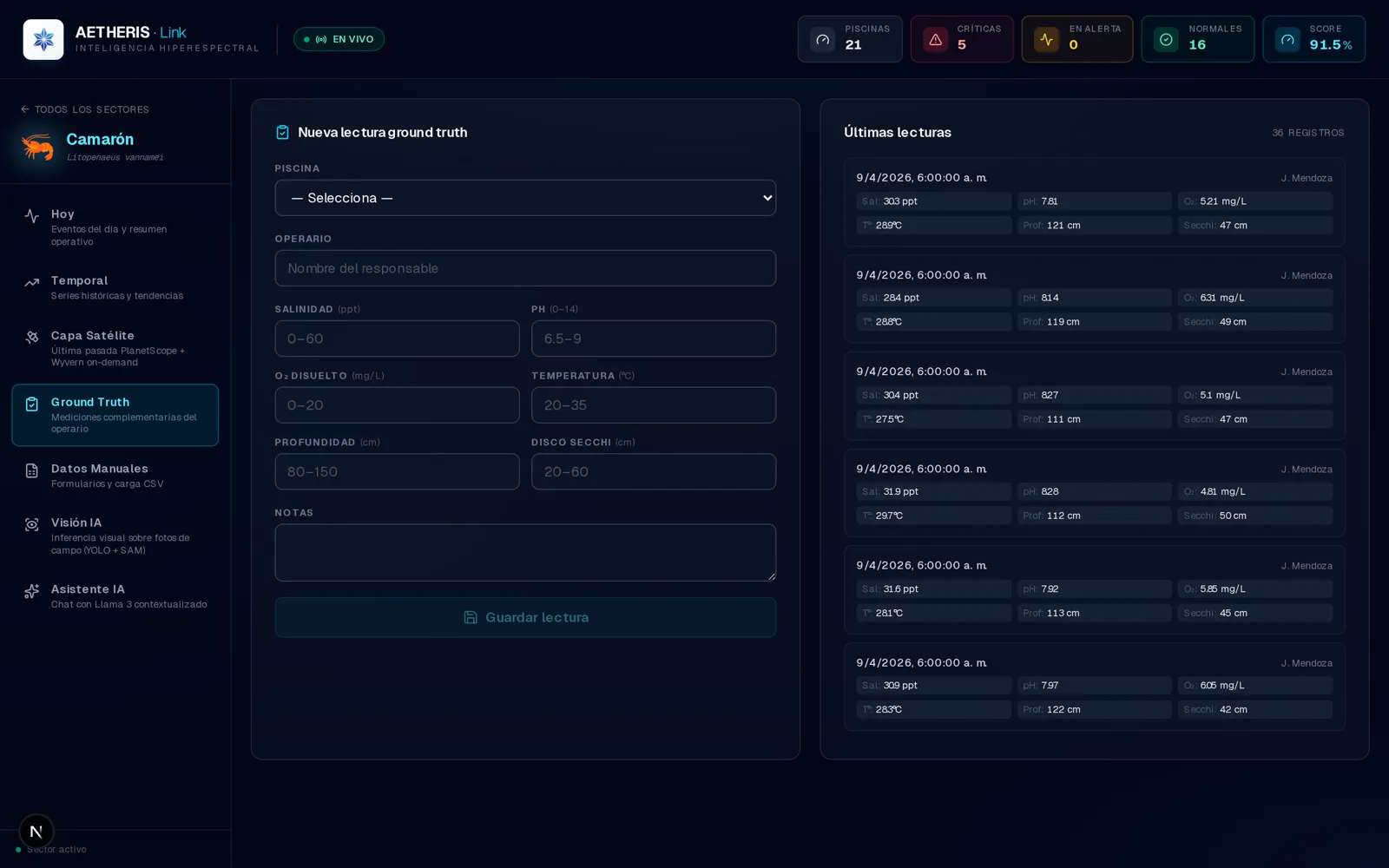Focus the Disco Secchi input field
The image size is (1389, 868).
tap(654, 471)
